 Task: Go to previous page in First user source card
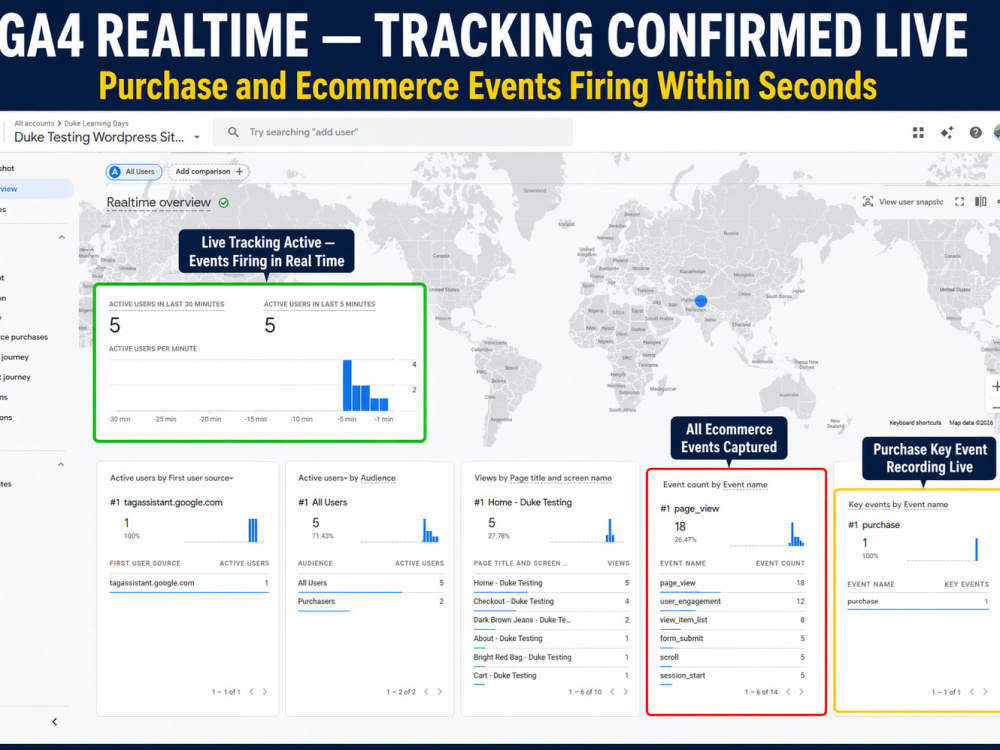point(251,691)
